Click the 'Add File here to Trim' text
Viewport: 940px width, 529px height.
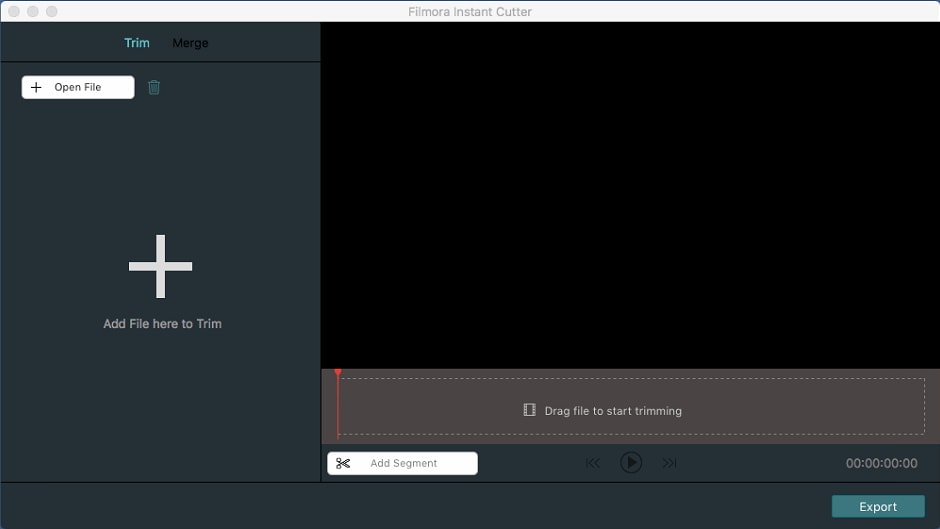pos(162,324)
